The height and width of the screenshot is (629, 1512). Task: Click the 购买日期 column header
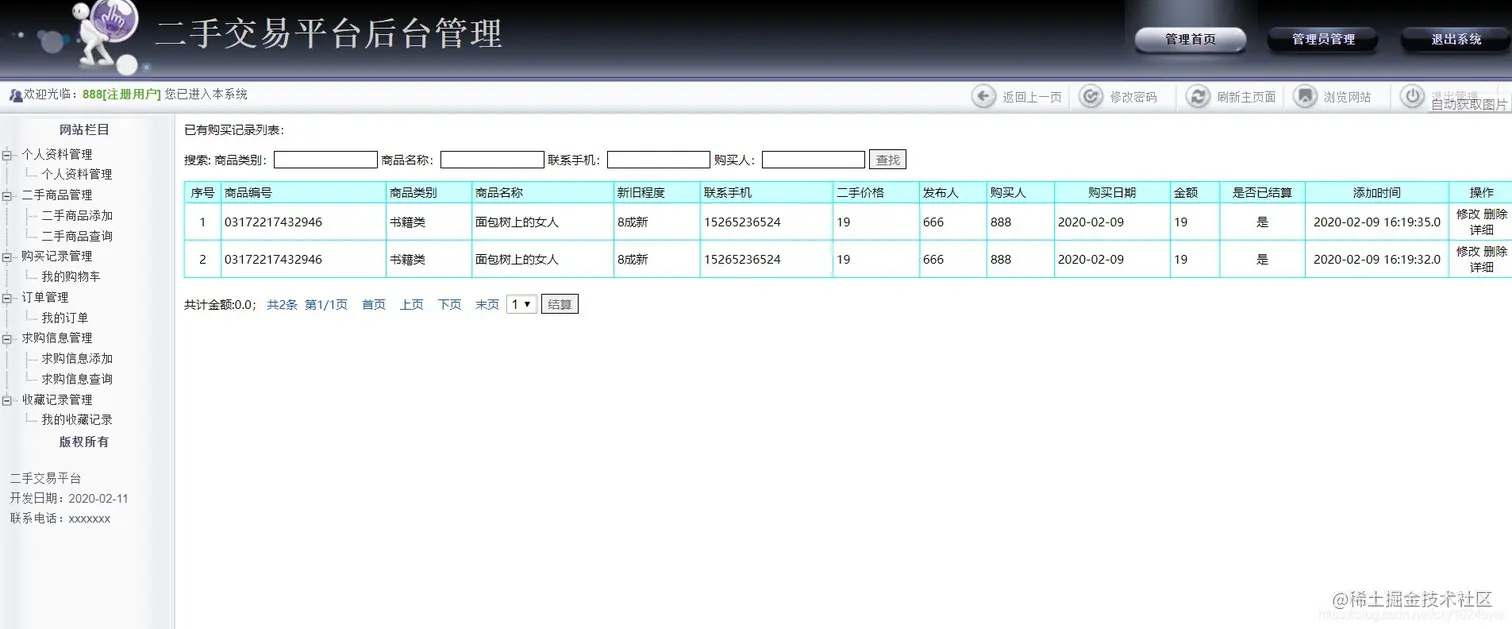(1112, 192)
